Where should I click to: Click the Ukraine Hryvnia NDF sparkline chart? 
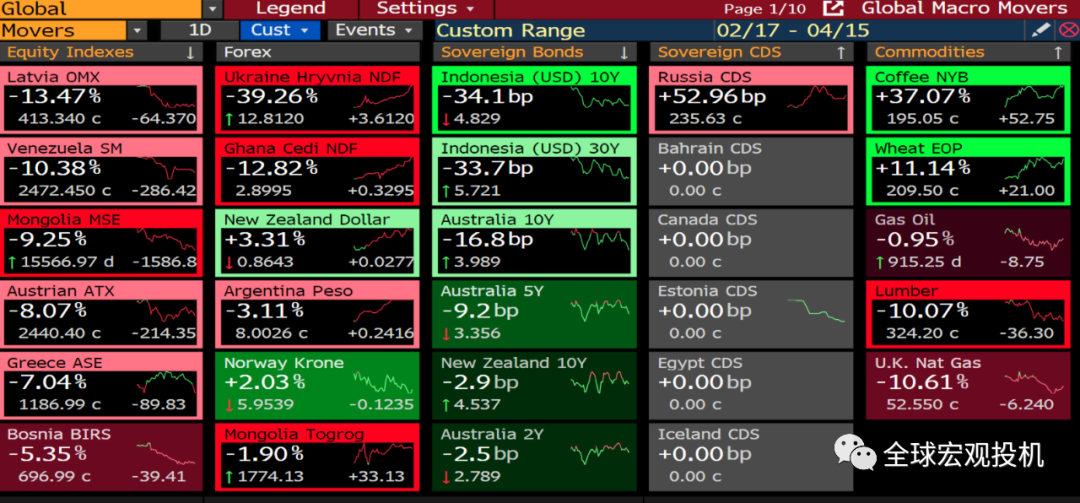click(382, 97)
